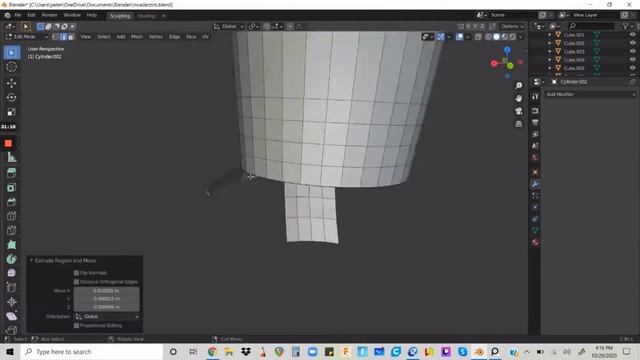The width and height of the screenshot is (640, 360).
Task: Select the Rotate tool
Action: 11,98
